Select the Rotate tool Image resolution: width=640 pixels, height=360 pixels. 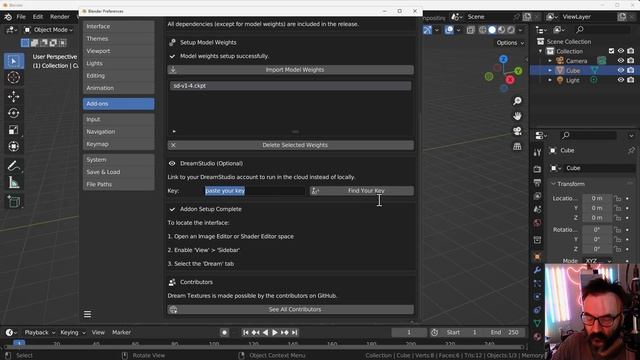14,113
